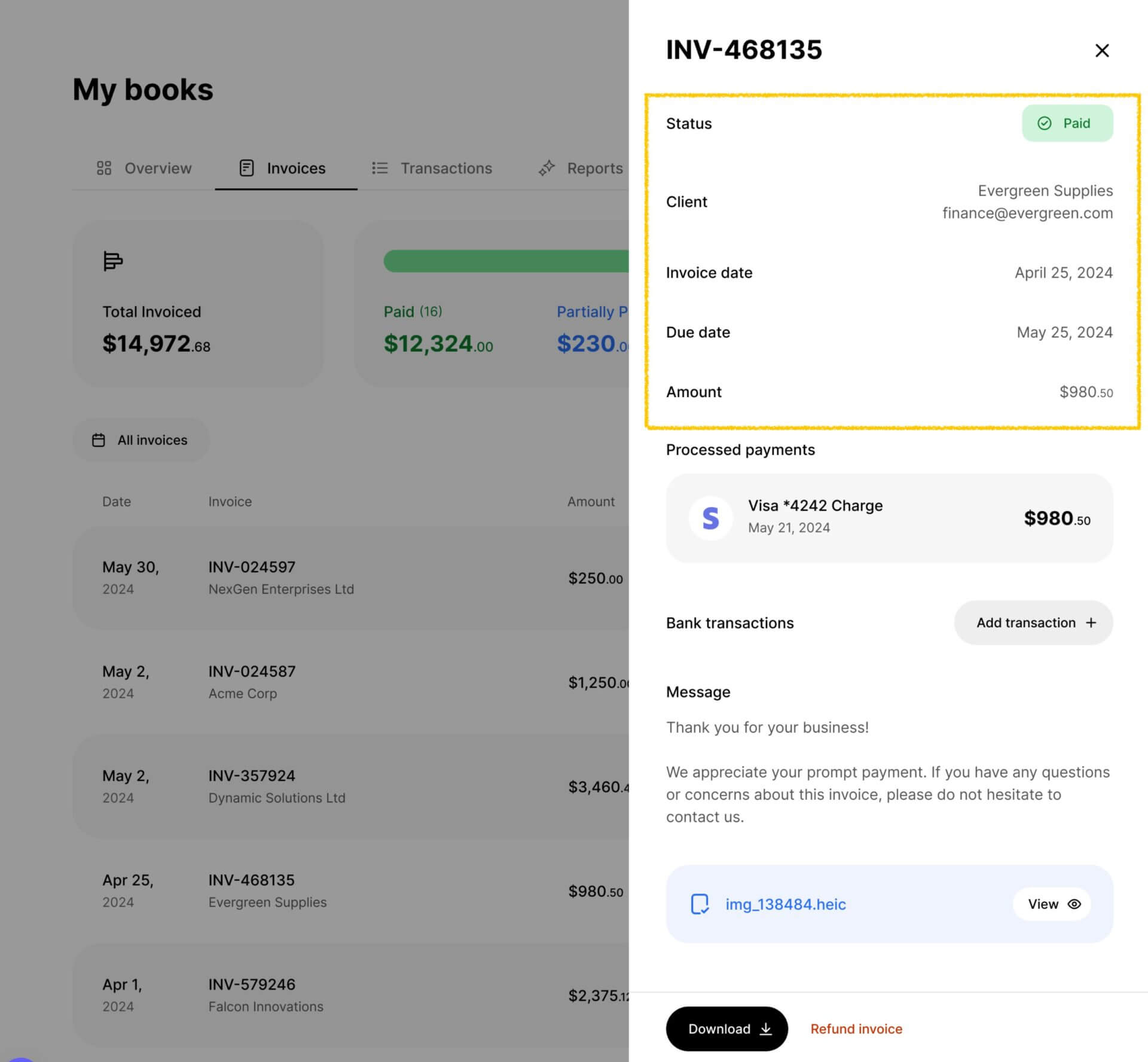The image size is (1148, 1062).
Task: Click the Total Invoiced $14,972.68 amount
Action: pos(156,344)
